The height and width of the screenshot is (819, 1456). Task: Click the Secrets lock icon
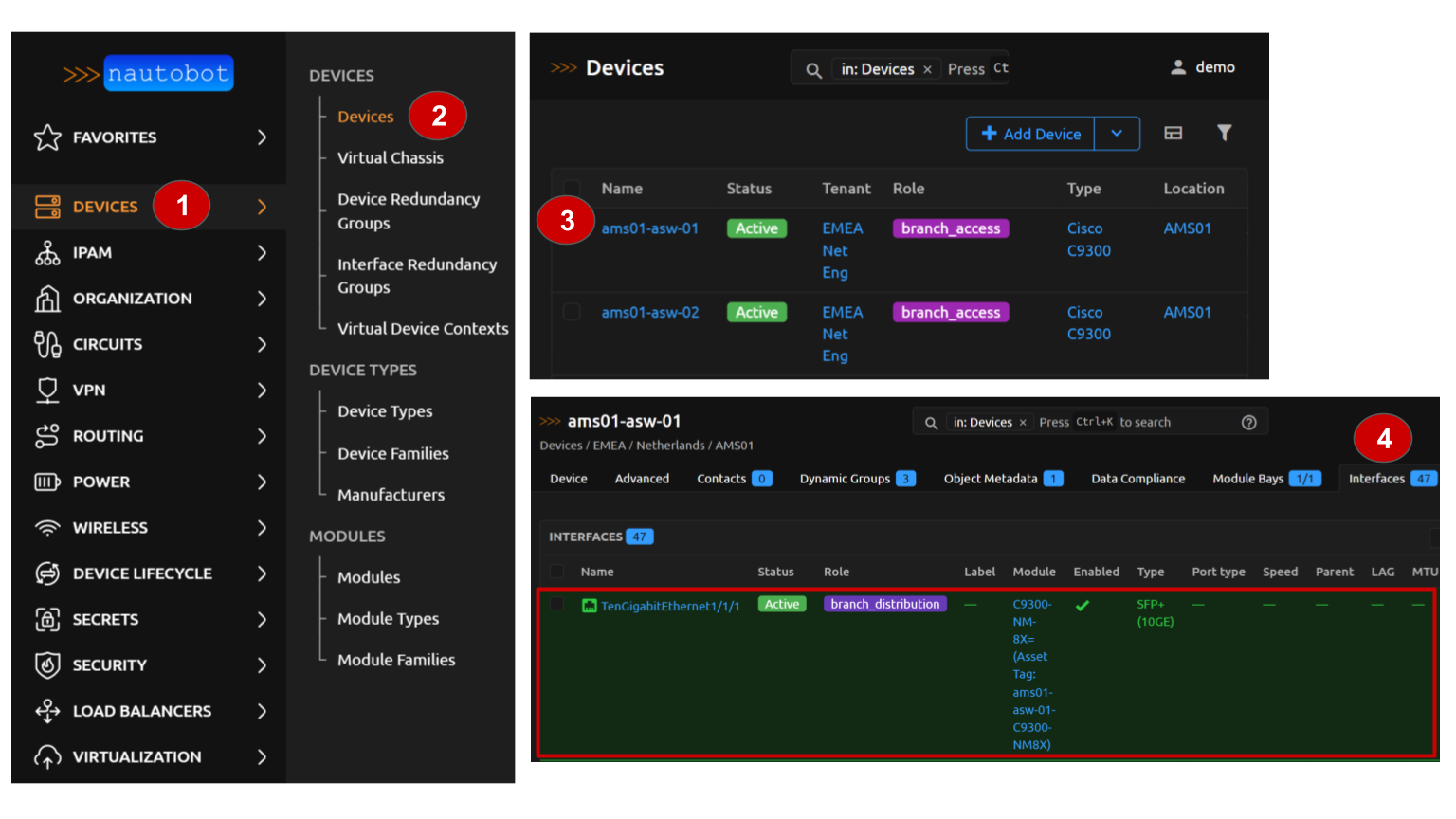[47, 620]
